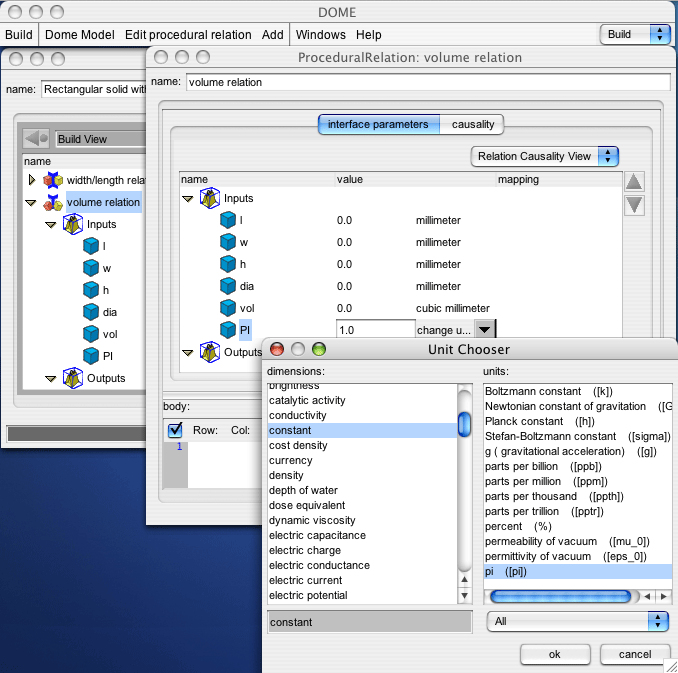Click the units list horizontal scrollbar
Image resolution: width=678 pixels, height=673 pixels.
click(561, 597)
